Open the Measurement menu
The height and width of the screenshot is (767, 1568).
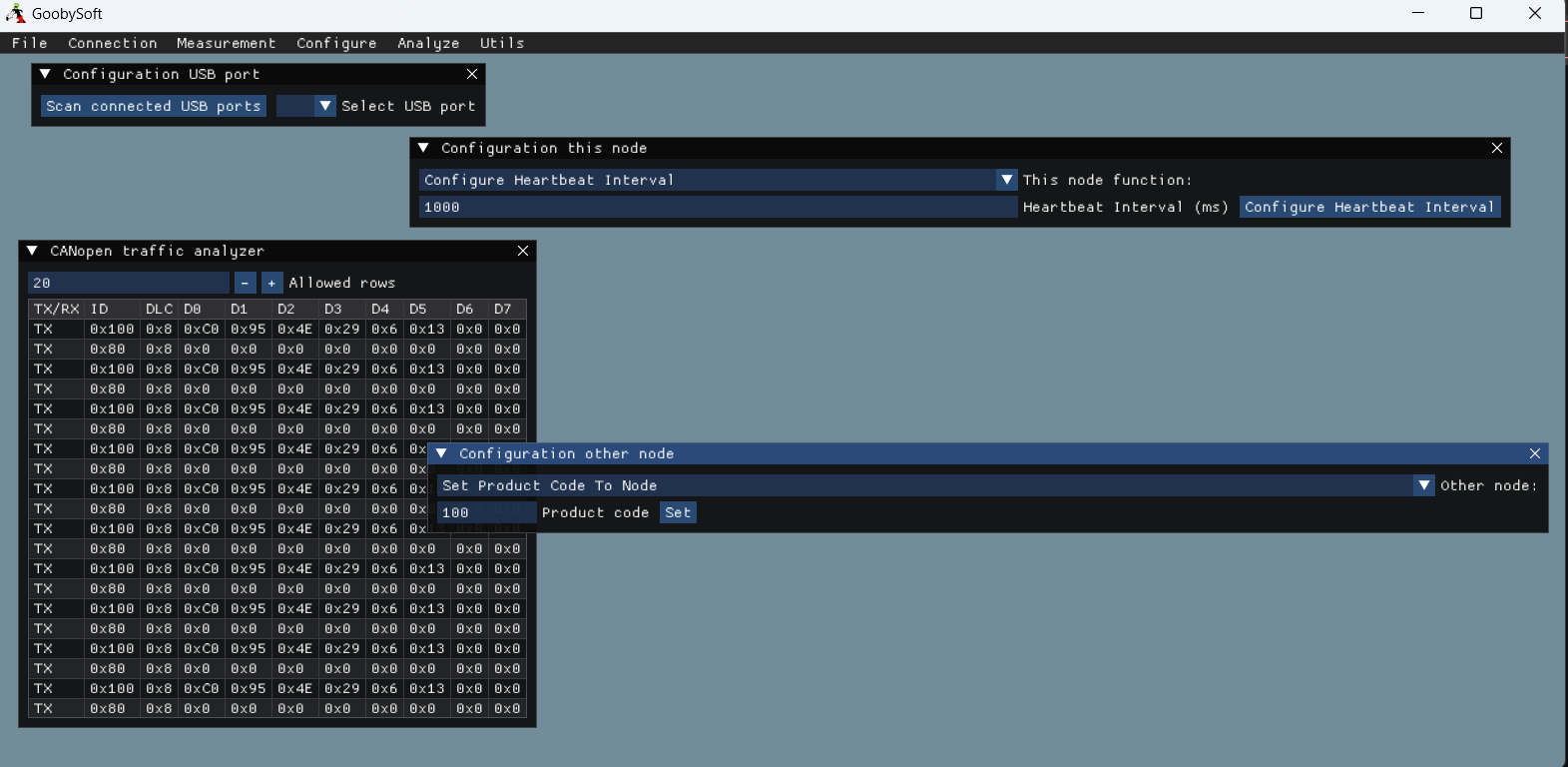(227, 43)
